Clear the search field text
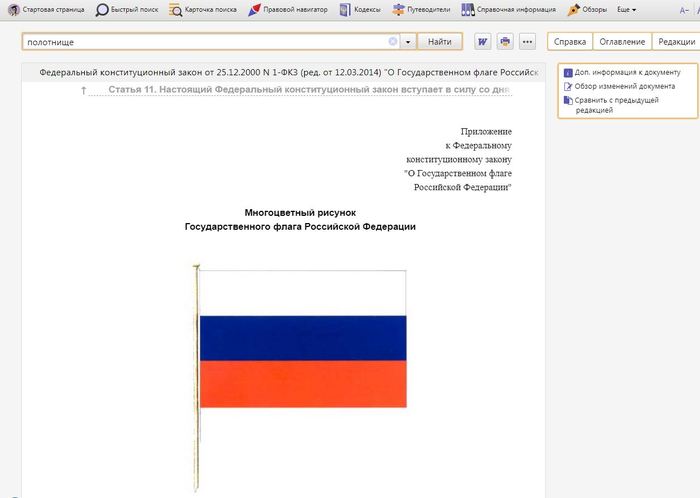Image resolution: width=700 pixels, height=498 pixels. pos(393,43)
